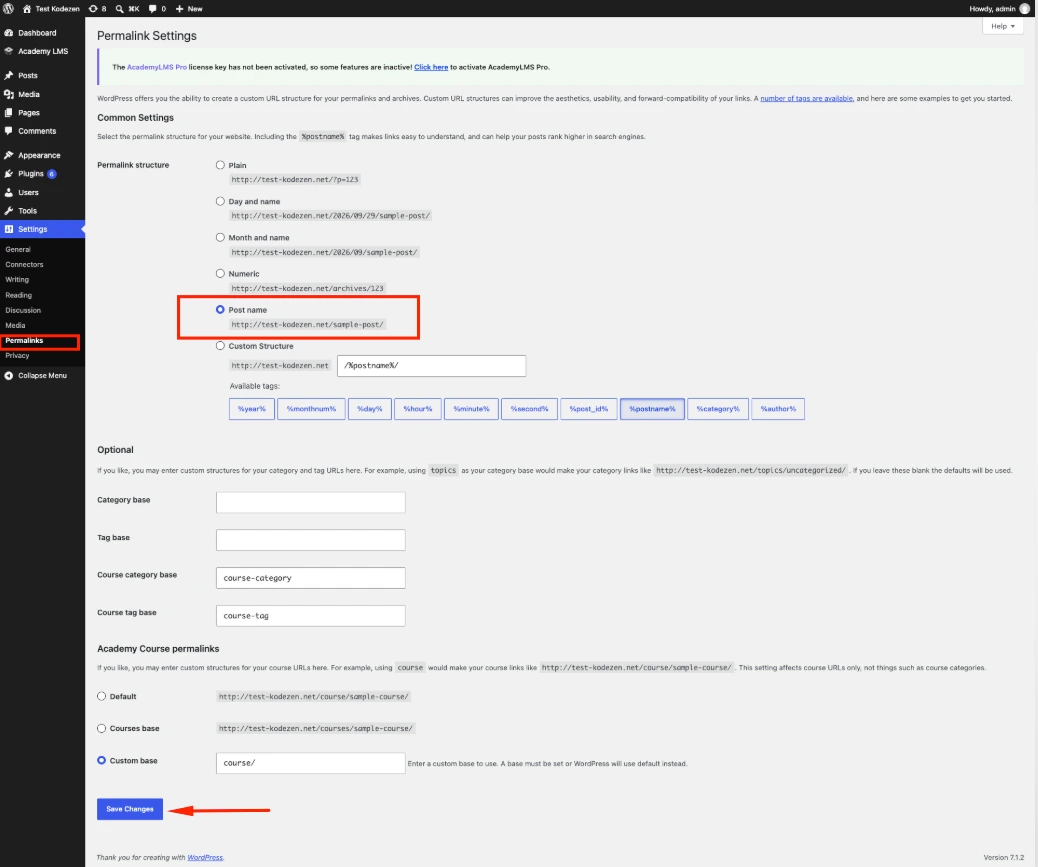
Task: Visit site via Test Kodezen home icon
Action: coord(27,9)
